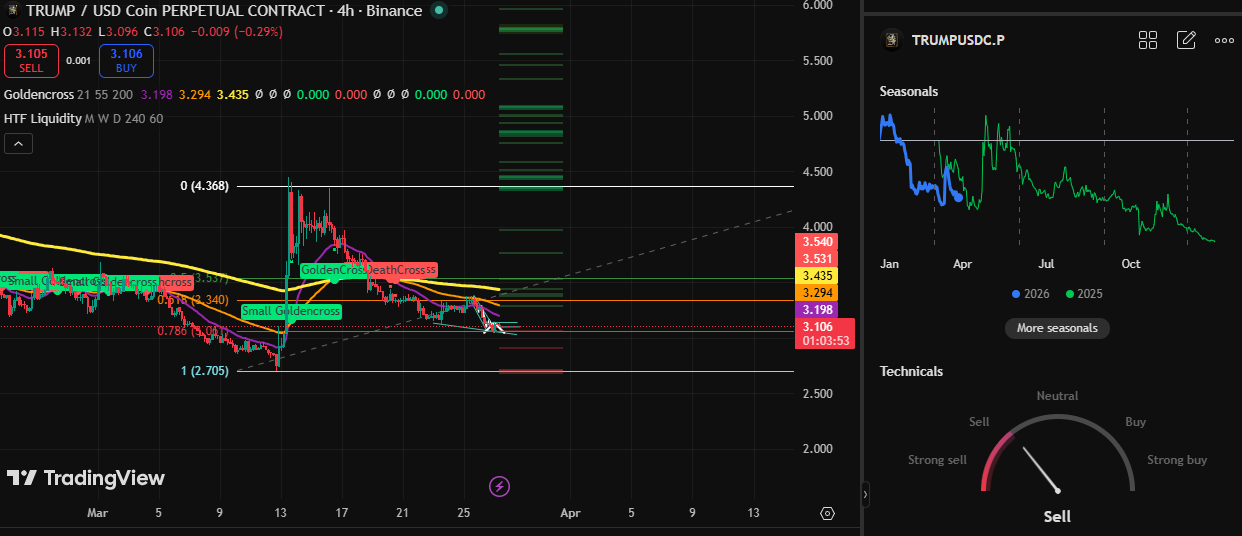
Task: Open the More seasonals button
Action: coord(1057,328)
